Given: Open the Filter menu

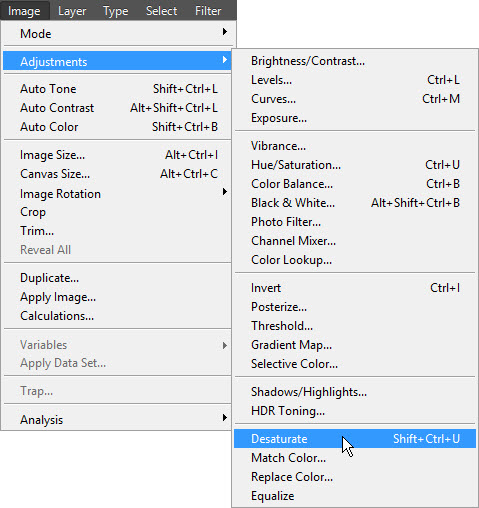Looking at the screenshot, I should coord(208,11).
